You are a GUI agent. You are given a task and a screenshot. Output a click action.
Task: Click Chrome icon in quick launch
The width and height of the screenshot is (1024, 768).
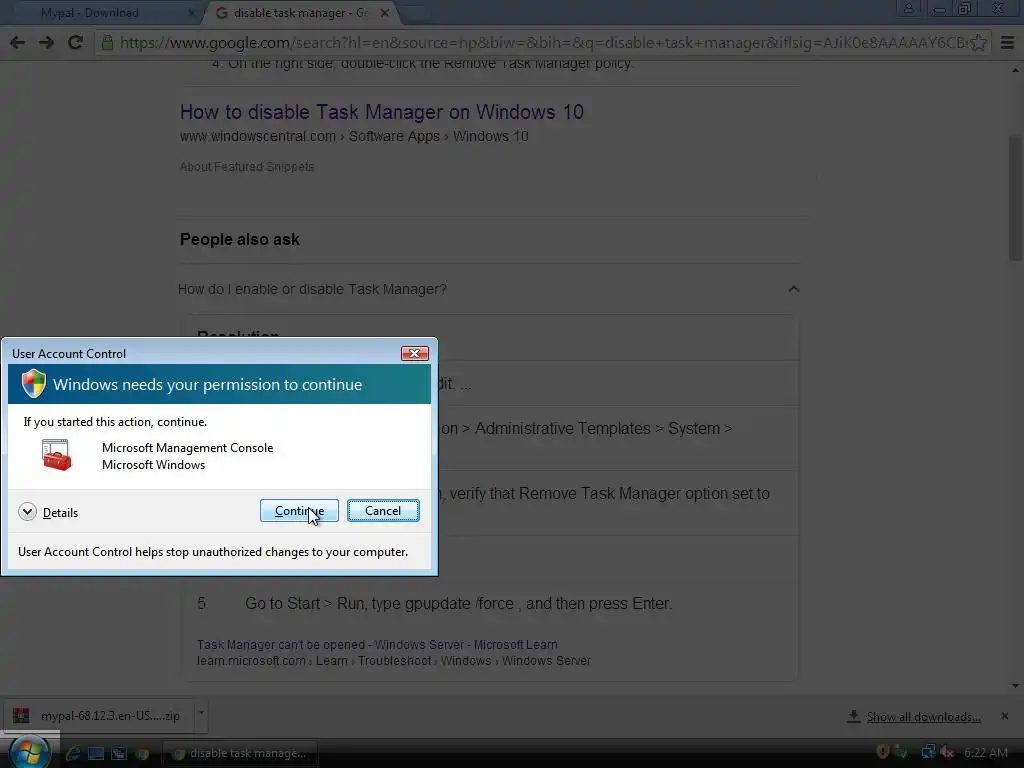(x=142, y=753)
